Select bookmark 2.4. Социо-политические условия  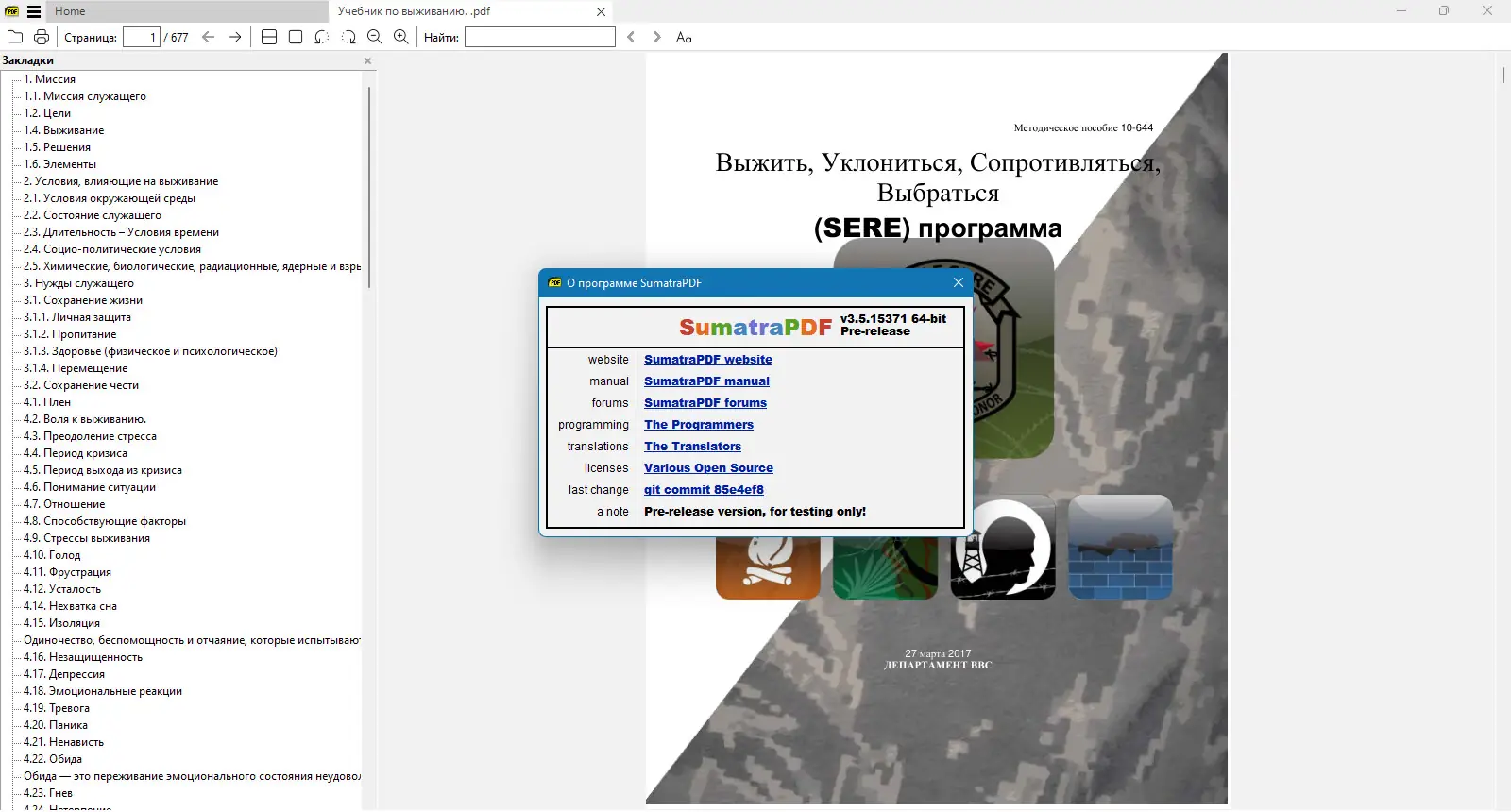coord(112,249)
